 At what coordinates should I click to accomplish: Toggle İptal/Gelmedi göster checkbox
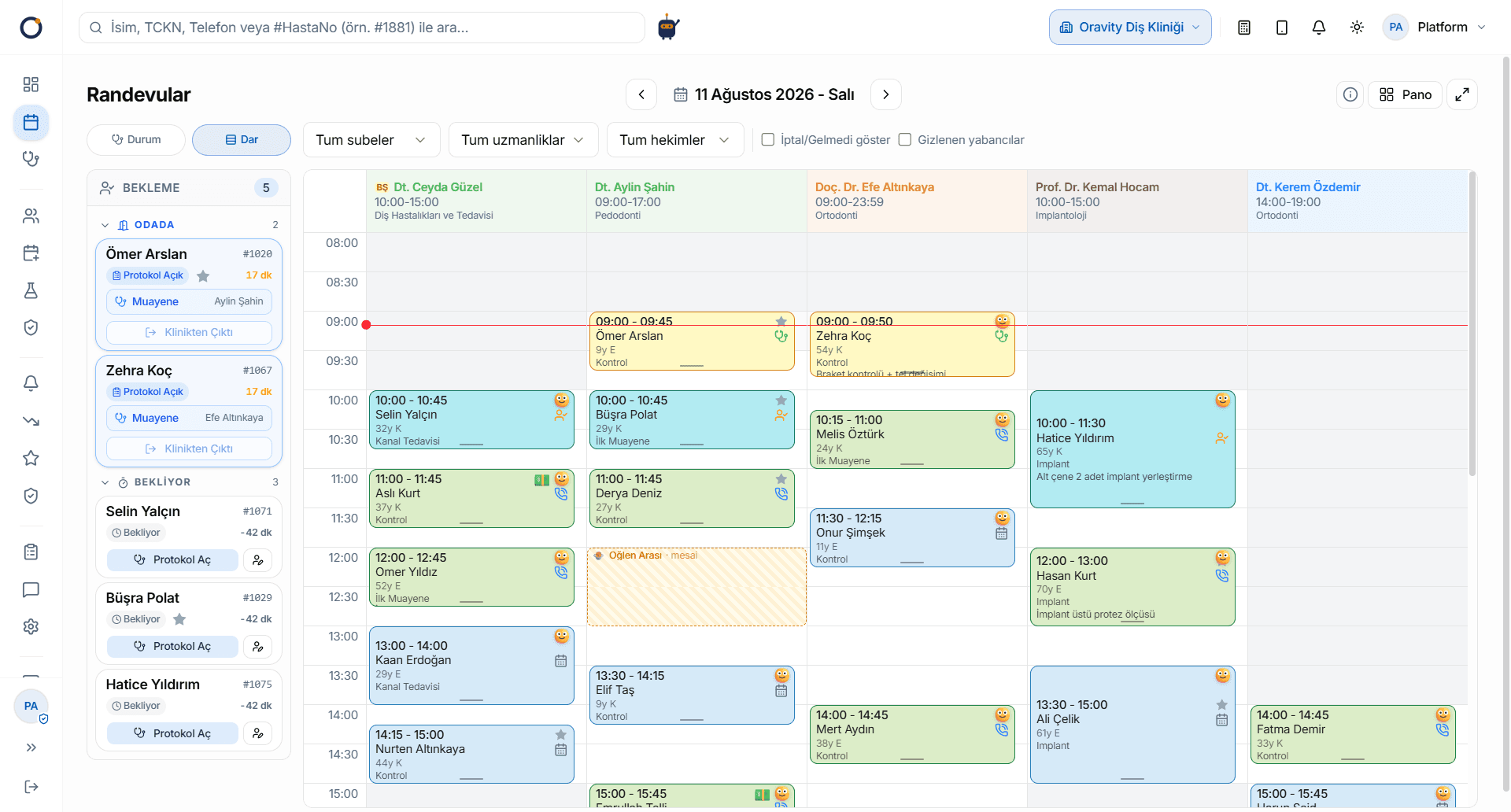coord(768,139)
